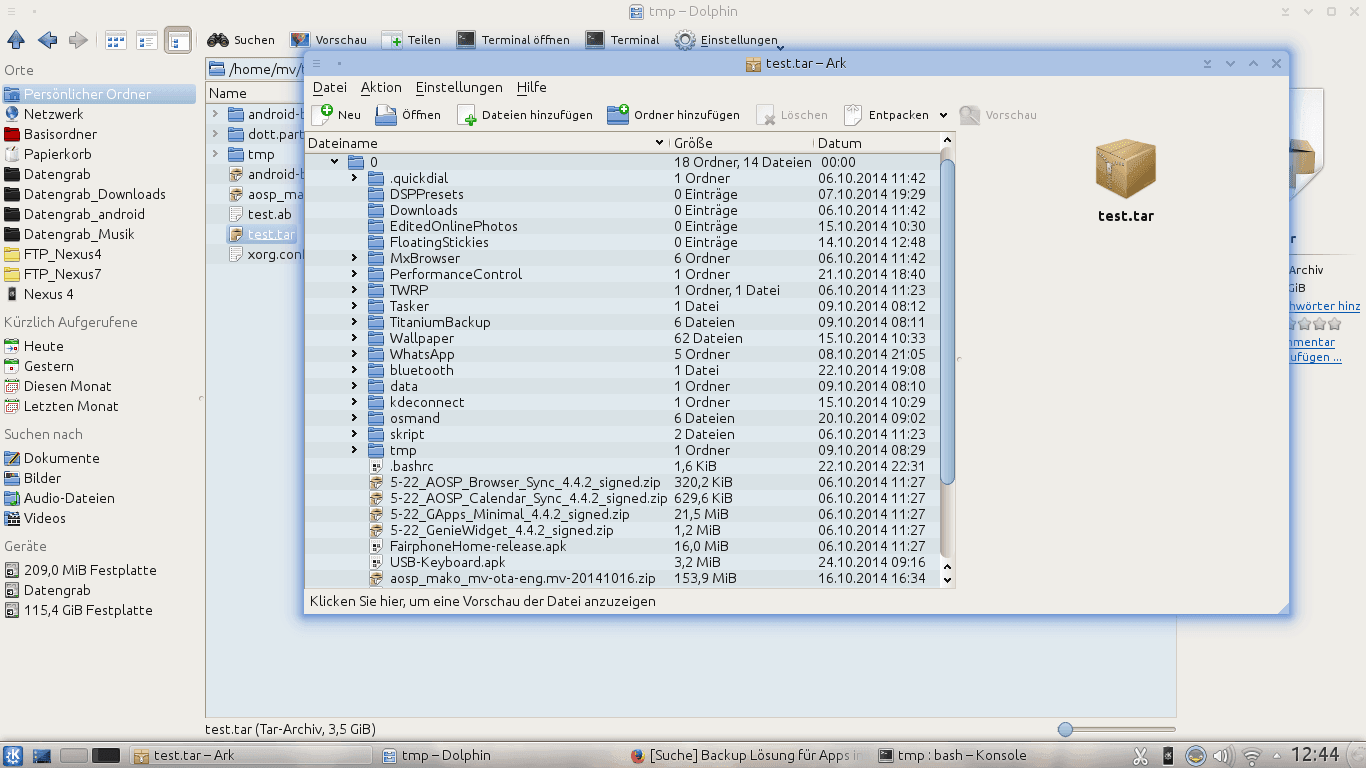Open the Aktion menu in Ark
The height and width of the screenshot is (768, 1366).
coord(381,87)
